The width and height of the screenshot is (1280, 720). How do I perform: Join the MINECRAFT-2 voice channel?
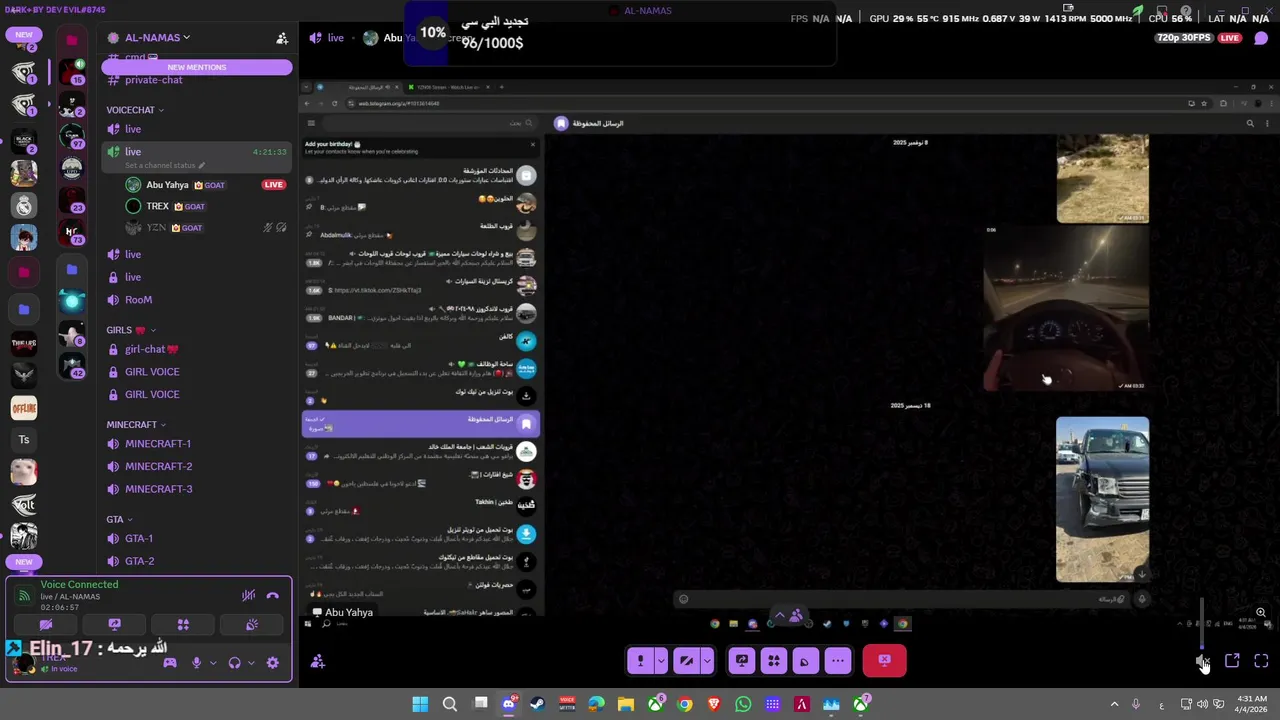pos(158,466)
